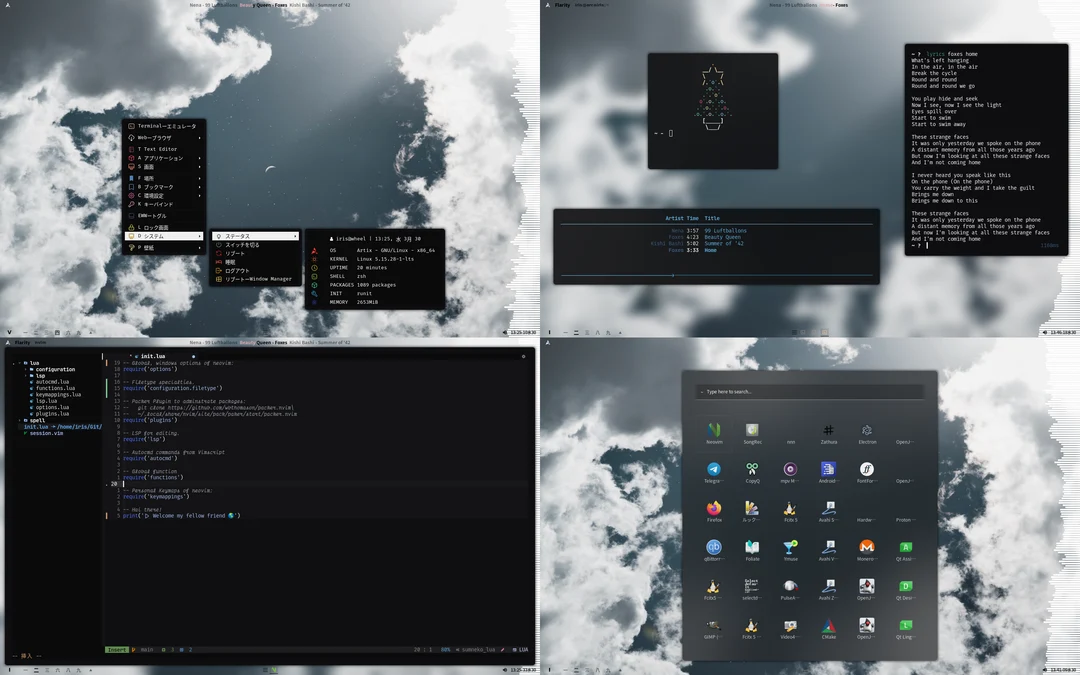The height and width of the screenshot is (675, 1080).
Task: Open Ymuse music client icon
Action: (791, 548)
